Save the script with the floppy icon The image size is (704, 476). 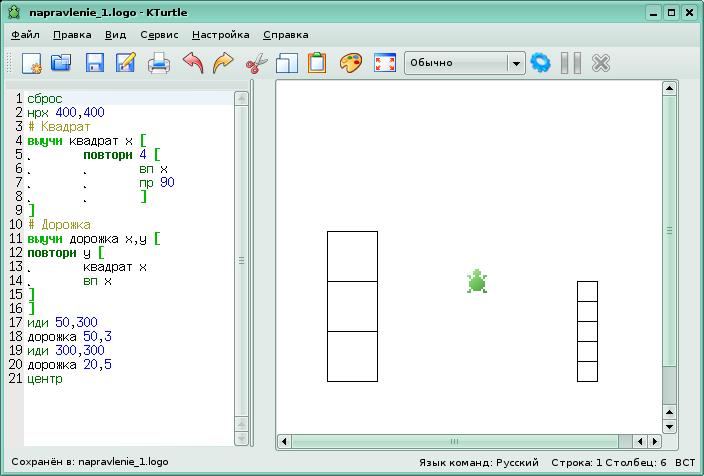[x=95, y=63]
